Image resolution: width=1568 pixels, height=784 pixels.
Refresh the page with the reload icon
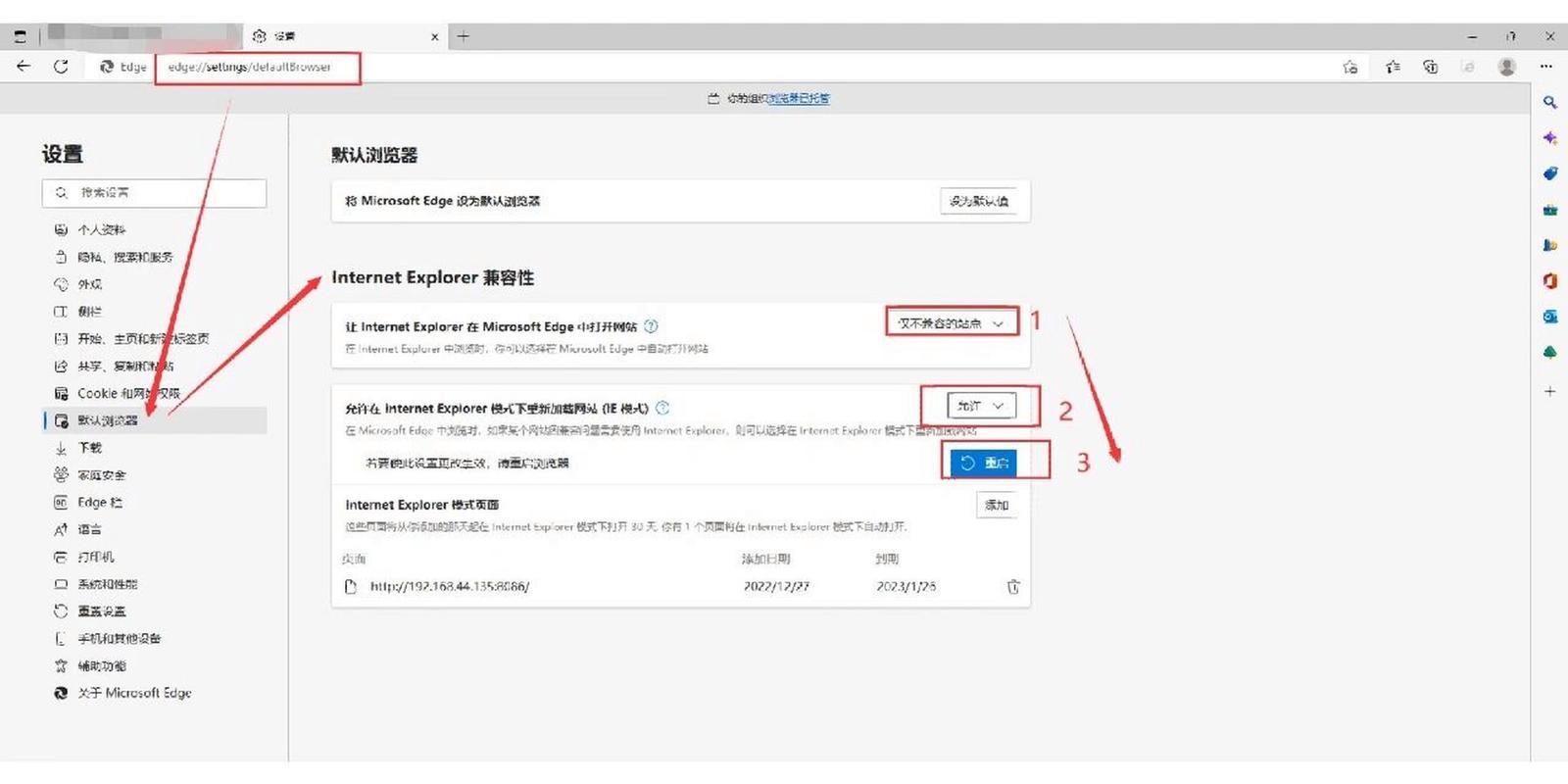(x=61, y=67)
